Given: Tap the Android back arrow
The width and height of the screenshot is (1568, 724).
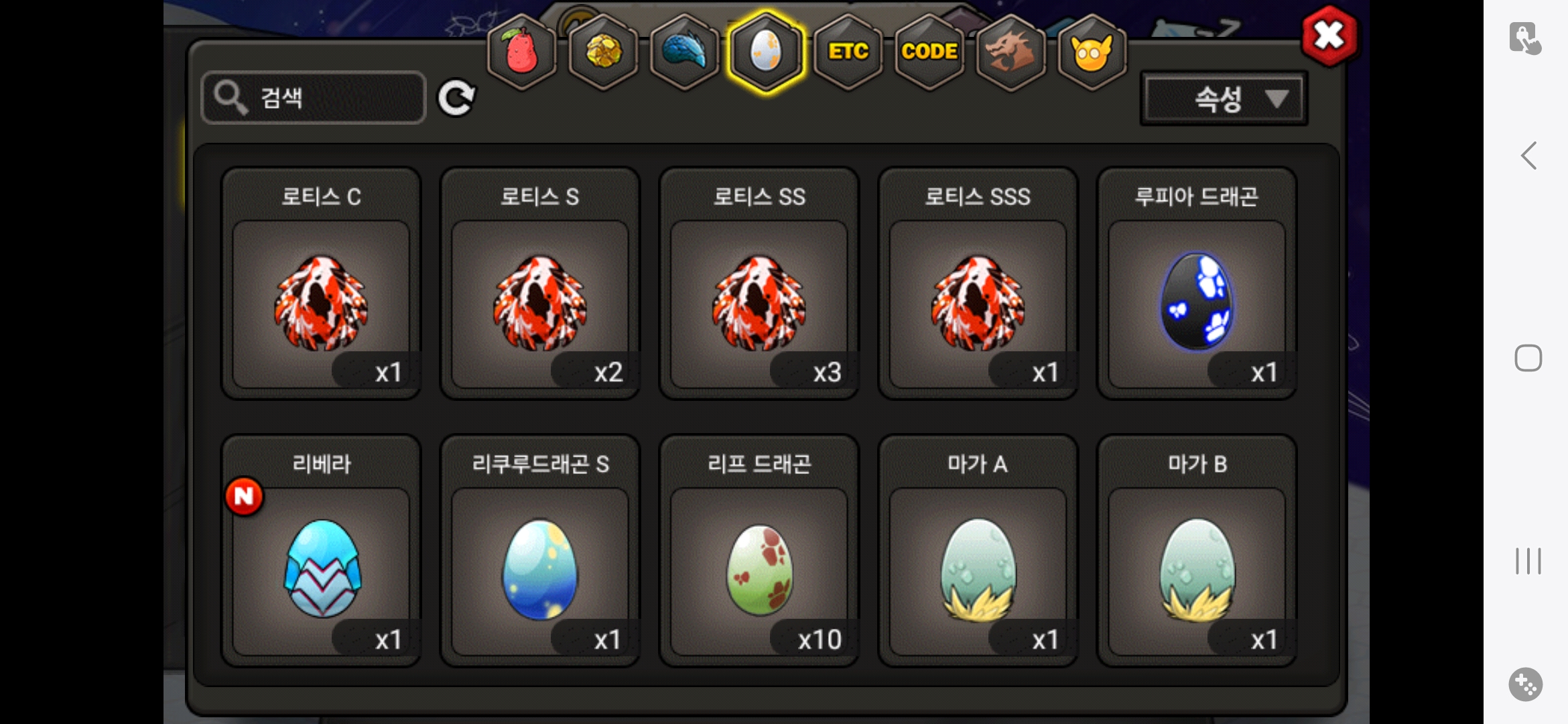Looking at the screenshot, I should click(x=1528, y=156).
